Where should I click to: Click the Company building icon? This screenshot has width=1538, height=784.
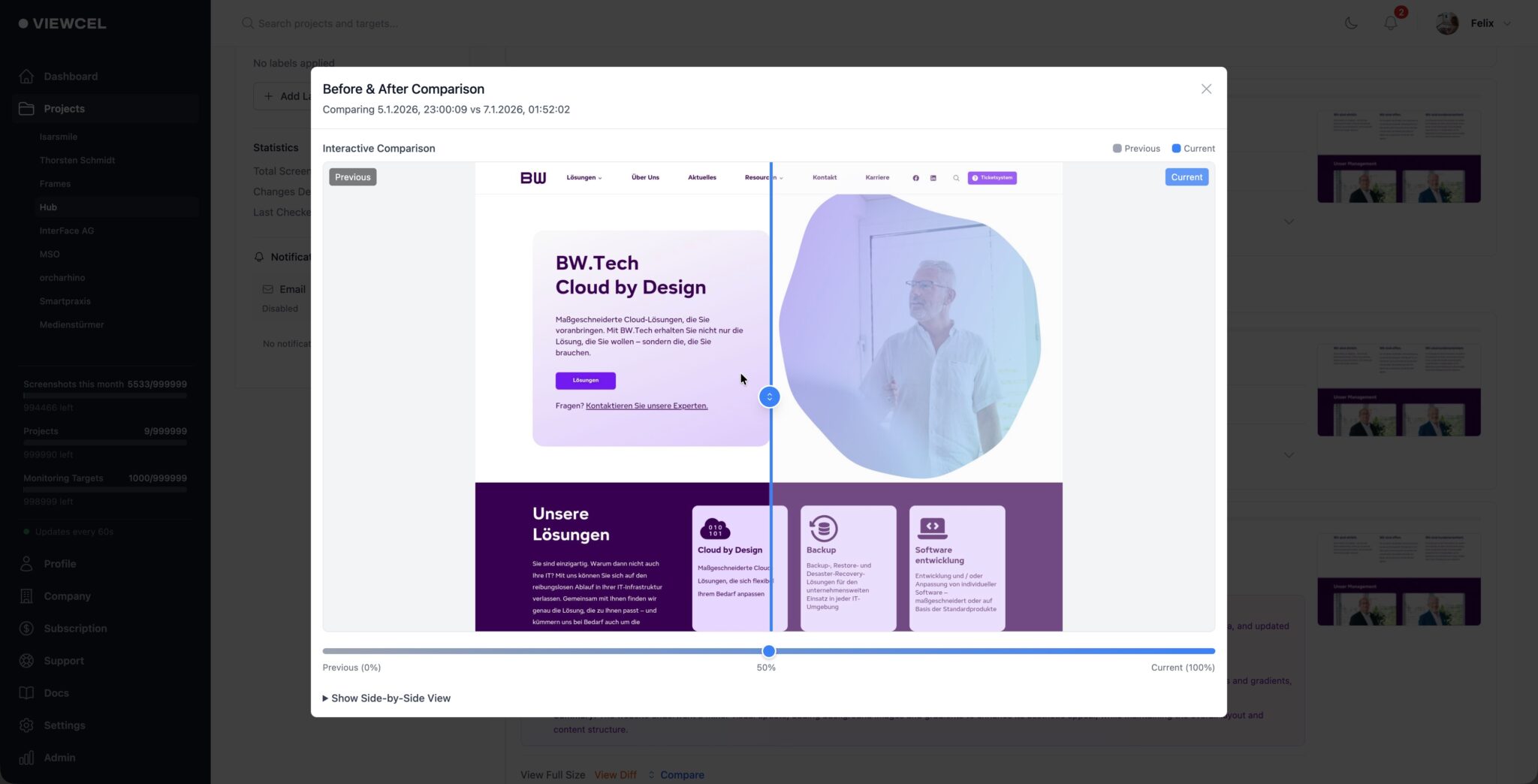point(26,596)
